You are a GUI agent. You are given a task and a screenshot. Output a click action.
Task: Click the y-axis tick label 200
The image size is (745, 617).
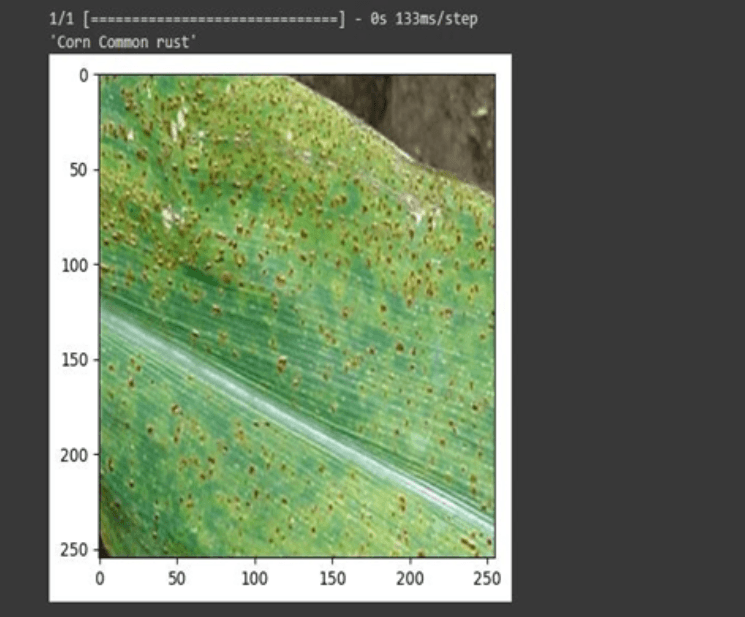coord(75,455)
